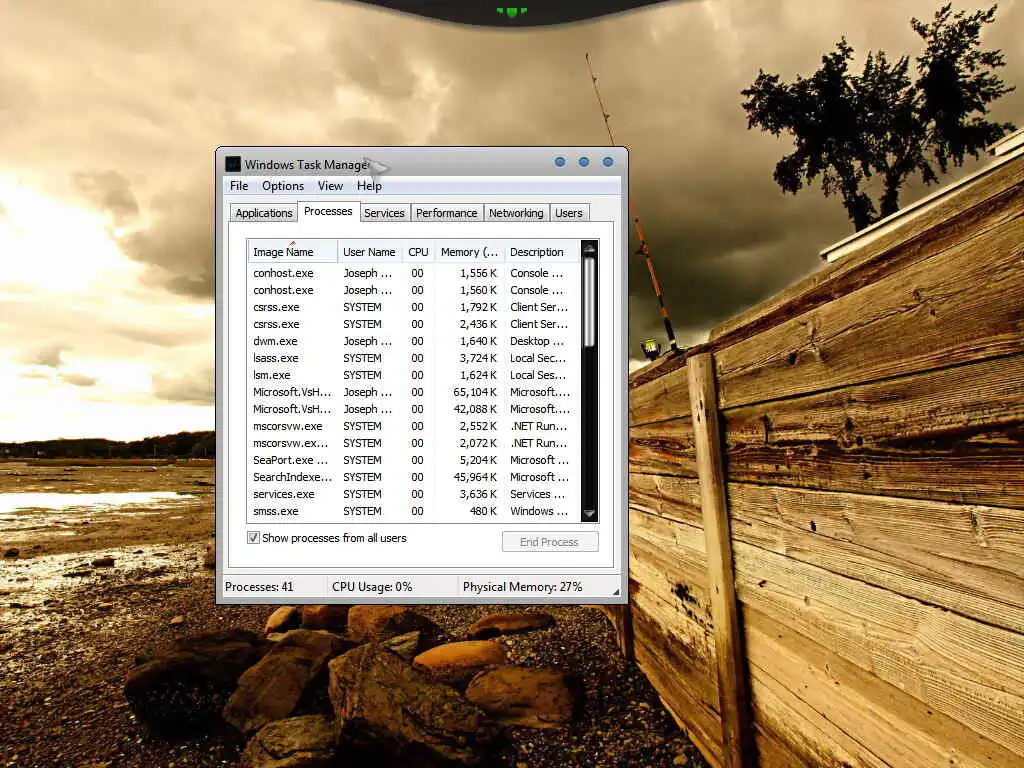Toggle Show processes from all users

(x=253, y=537)
